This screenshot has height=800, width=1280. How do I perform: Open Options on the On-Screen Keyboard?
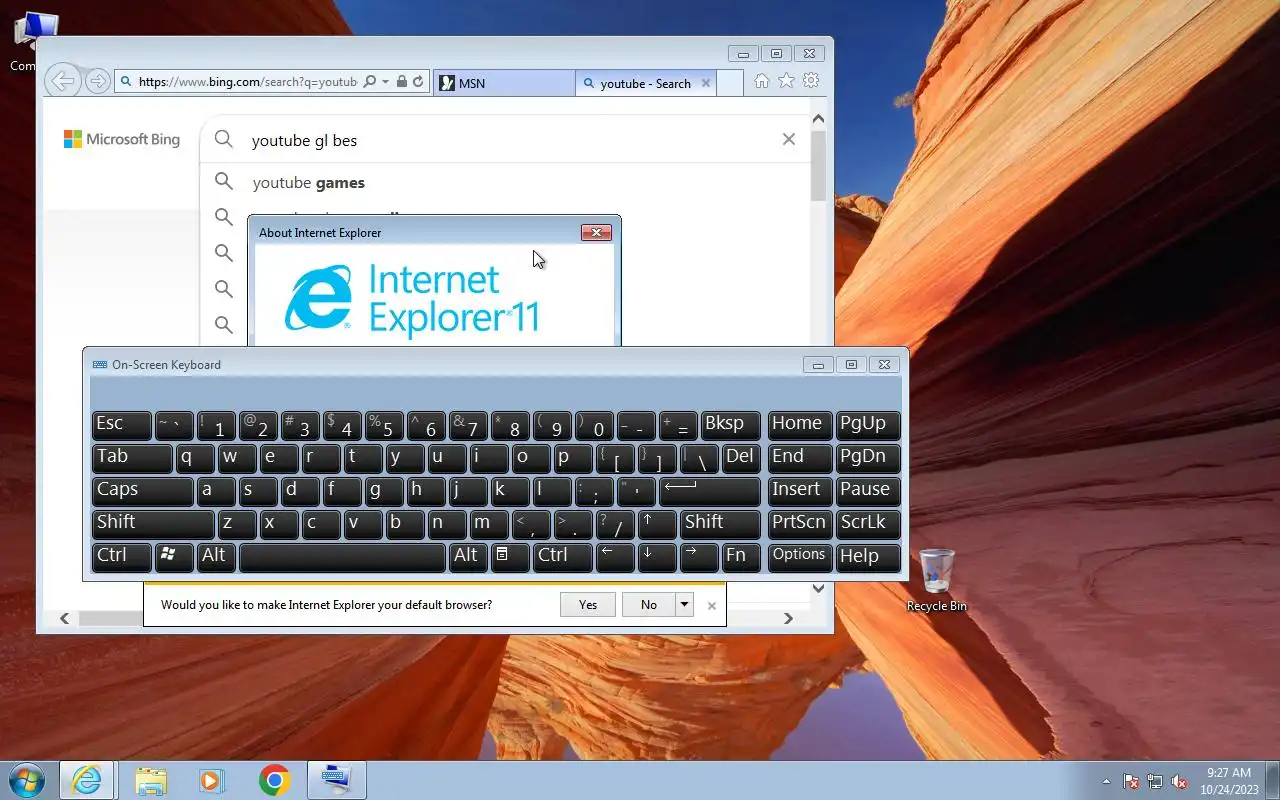pos(799,556)
